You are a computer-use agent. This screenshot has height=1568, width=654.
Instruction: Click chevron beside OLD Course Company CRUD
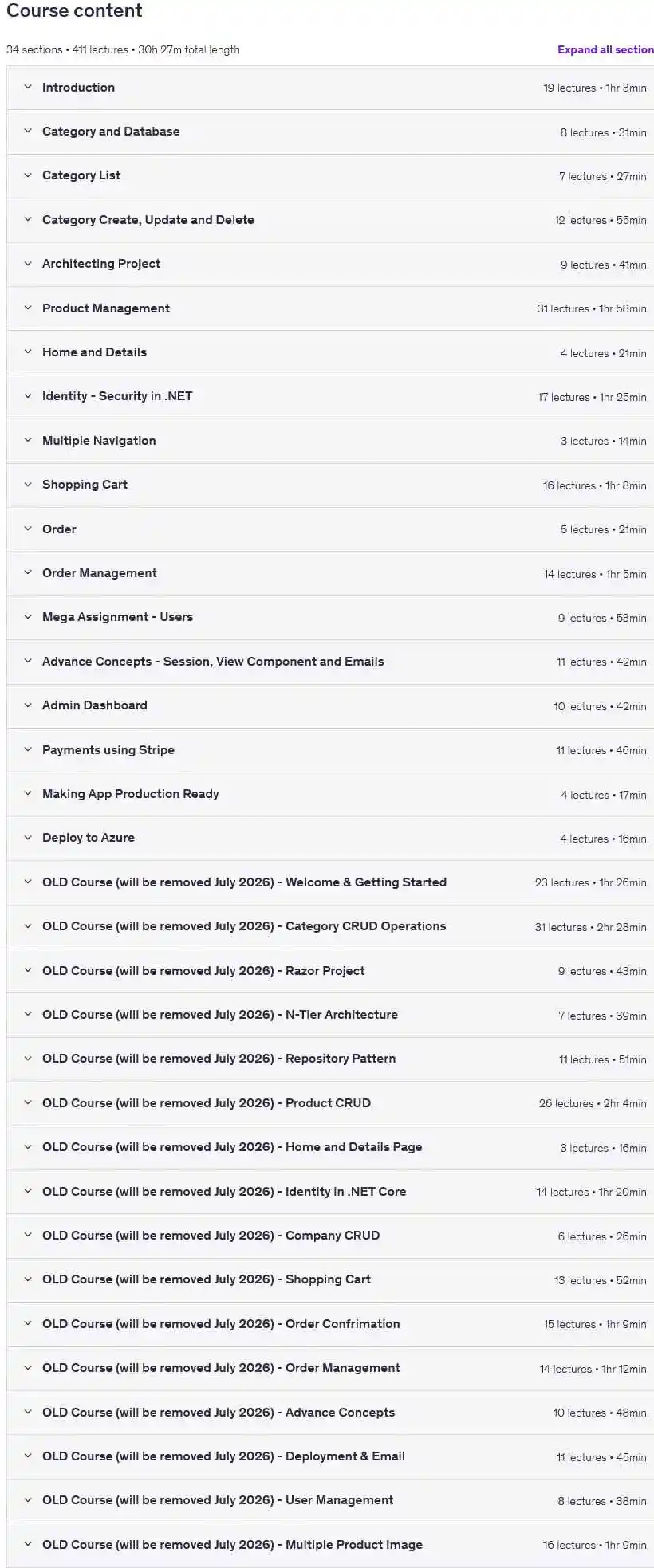(x=28, y=1235)
